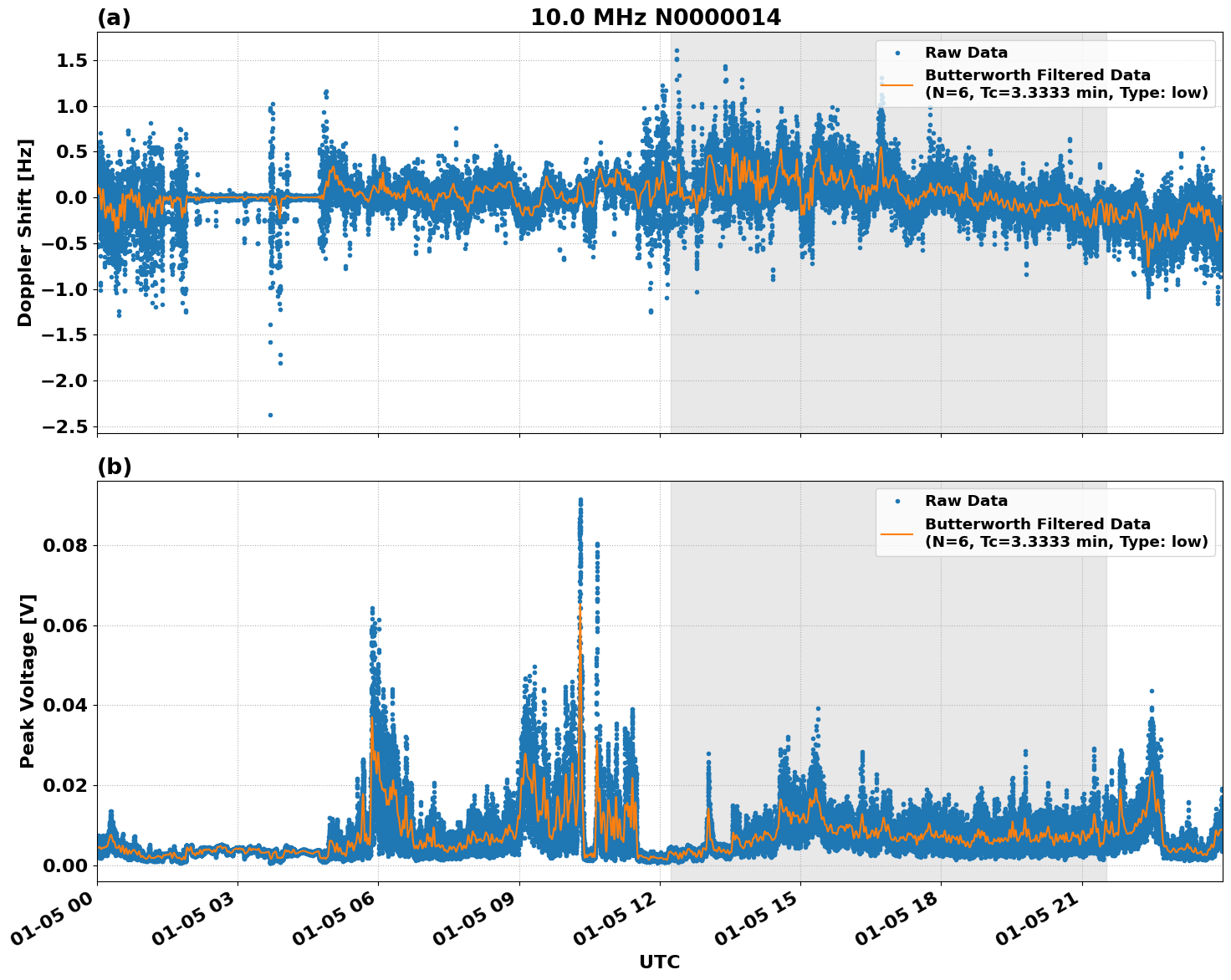The width and height of the screenshot is (1231, 980).
Task: Click the panel label (b) marker
Action: pos(114,465)
